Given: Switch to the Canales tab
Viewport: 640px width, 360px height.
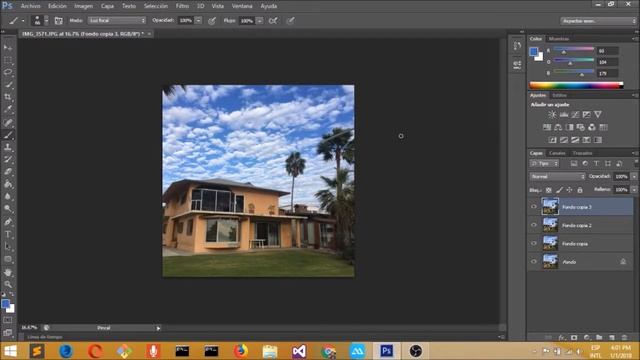Looking at the screenshot, I should tap(557, 153).
